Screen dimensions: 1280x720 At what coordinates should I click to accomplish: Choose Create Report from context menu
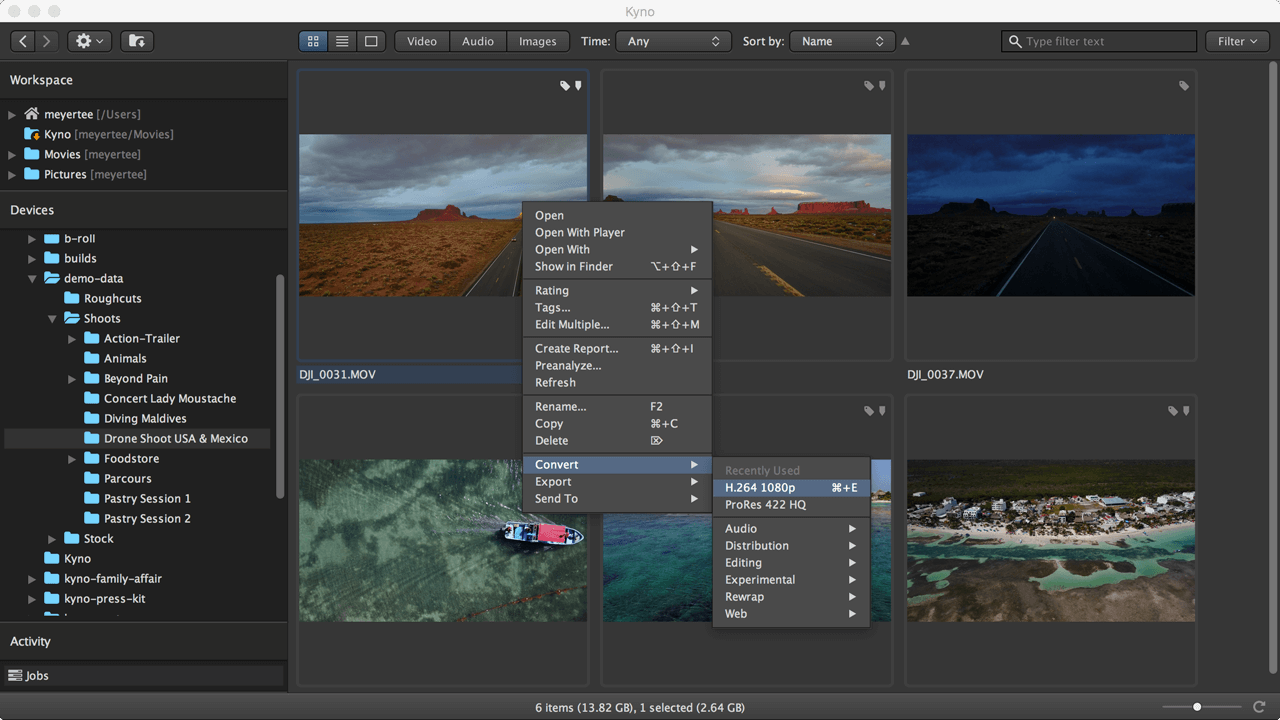tap(576, 349)
